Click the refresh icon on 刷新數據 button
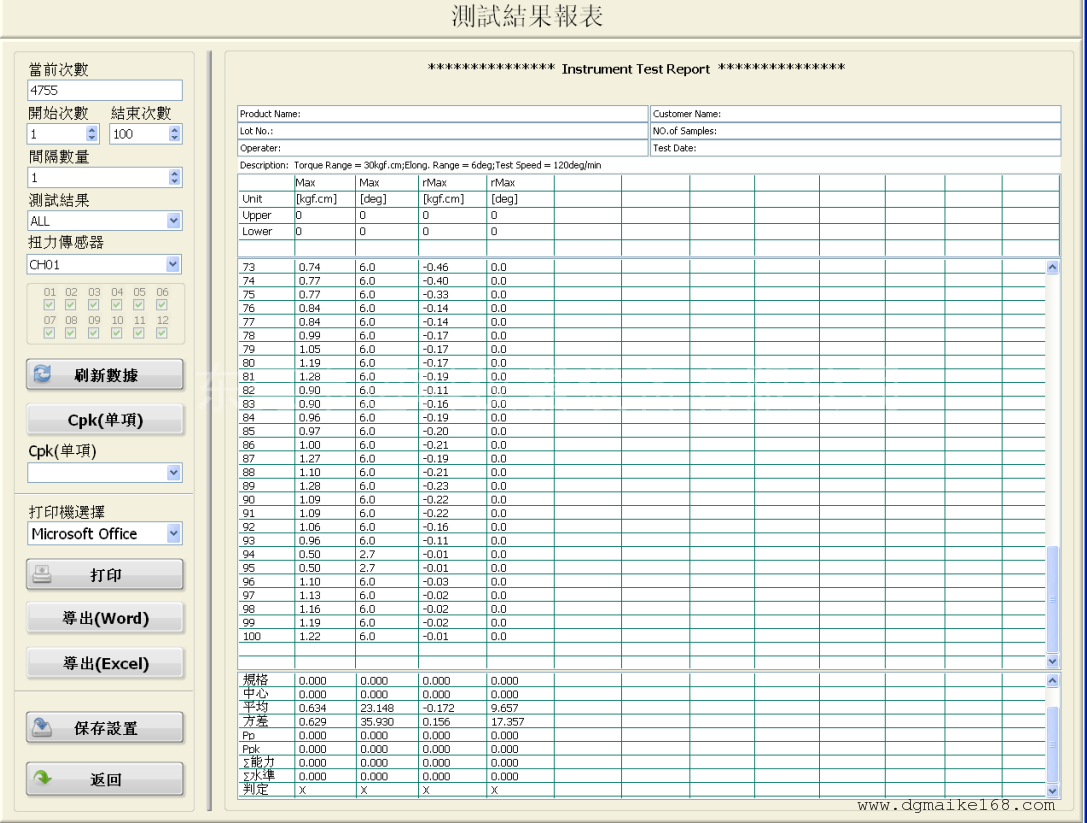This screenshot has height=823, width=1087. click(43, 374)
